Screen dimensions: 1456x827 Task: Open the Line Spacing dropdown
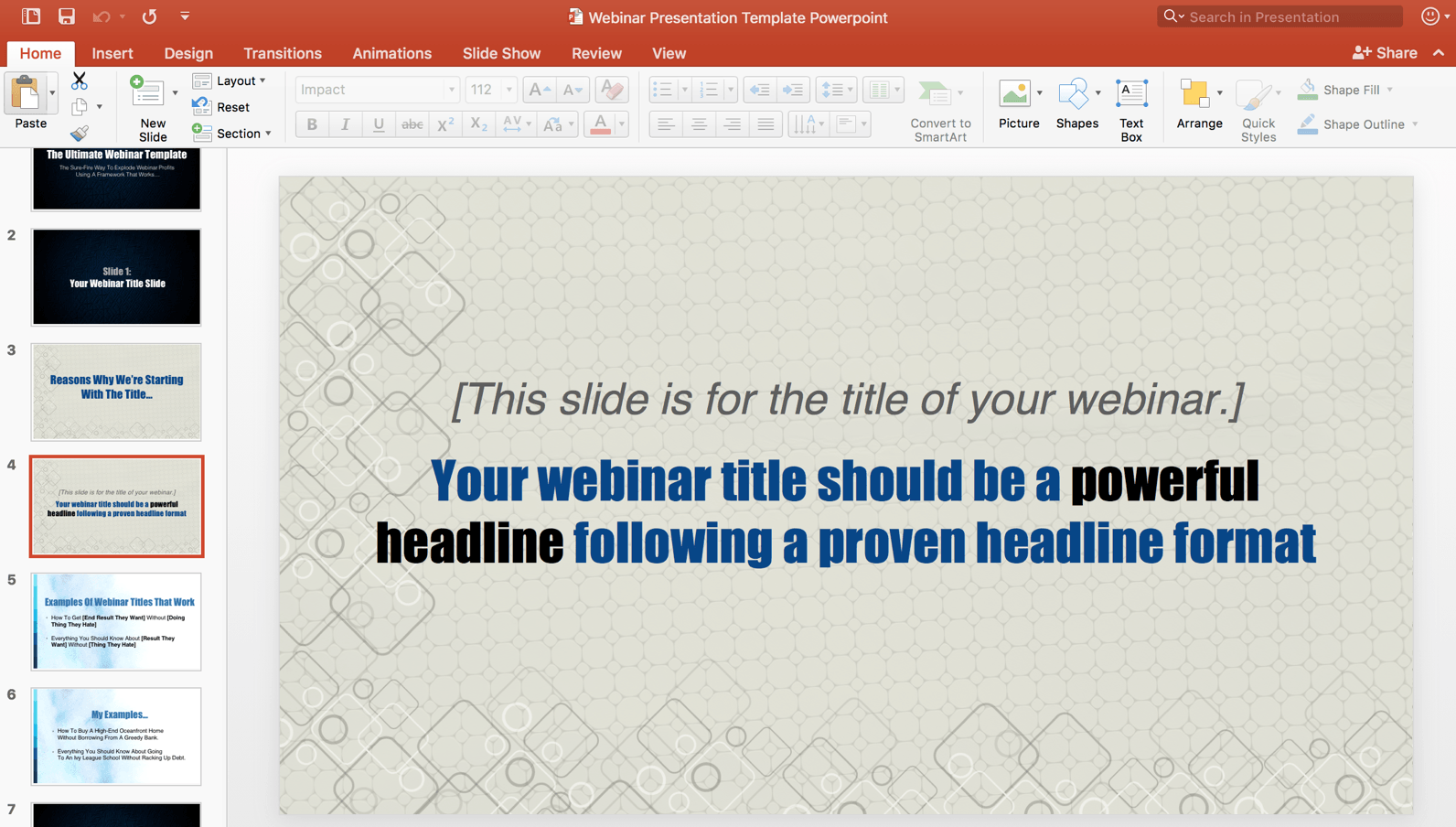coord(836,90)
